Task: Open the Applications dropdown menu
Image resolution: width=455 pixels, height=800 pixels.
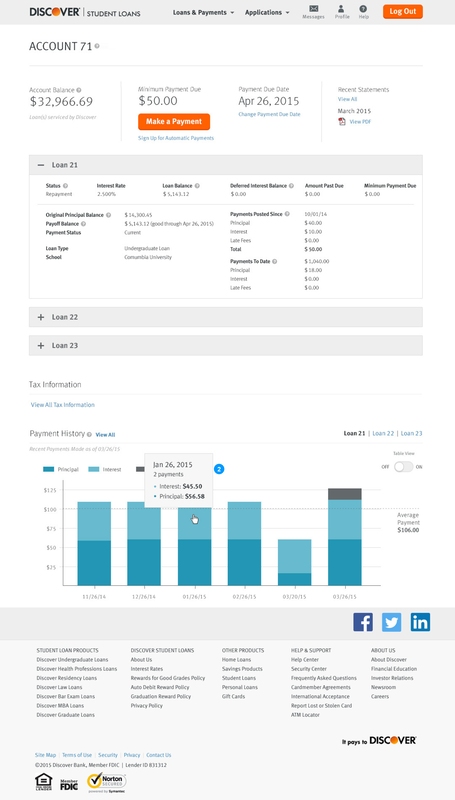Action: pos(267,12)
